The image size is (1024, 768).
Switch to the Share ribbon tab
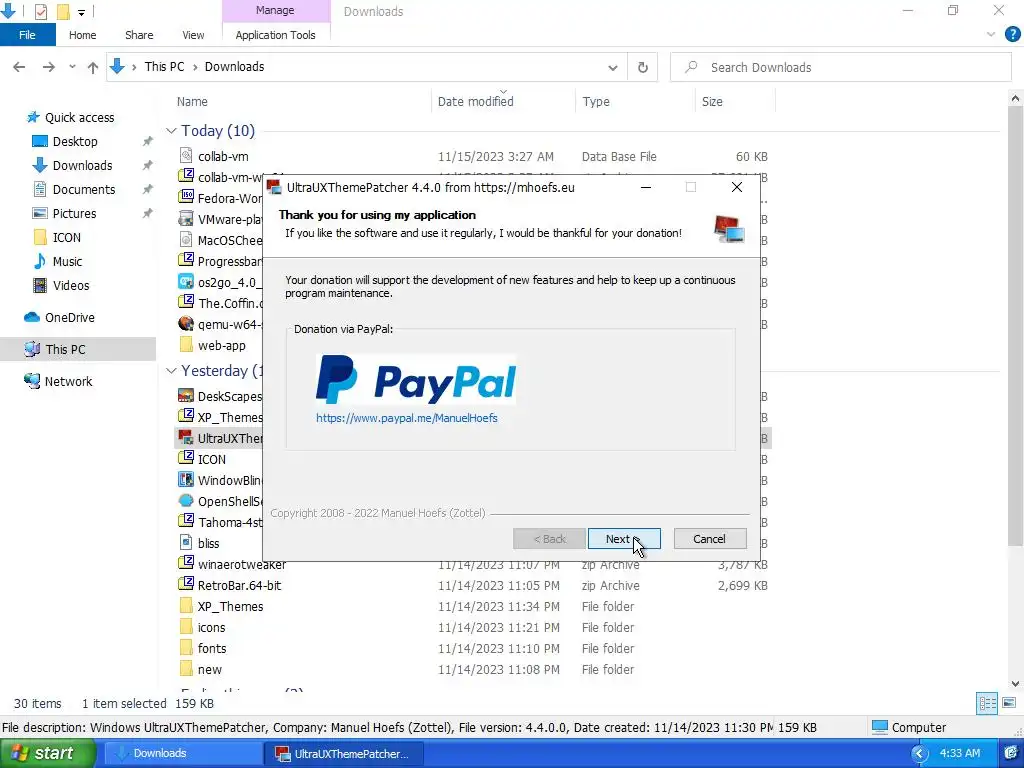tap(139, 35)
